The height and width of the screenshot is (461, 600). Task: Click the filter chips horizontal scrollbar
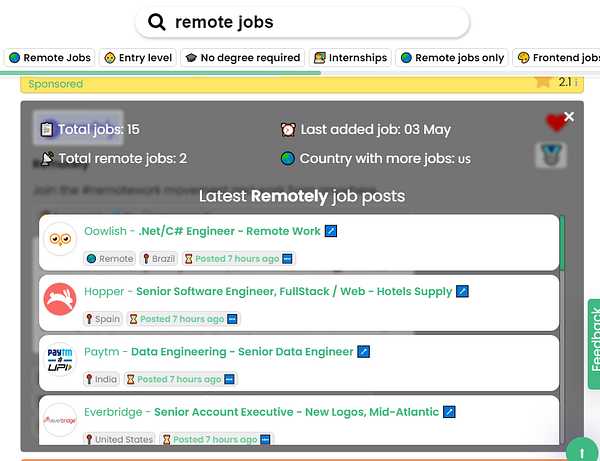coord(160,73)
